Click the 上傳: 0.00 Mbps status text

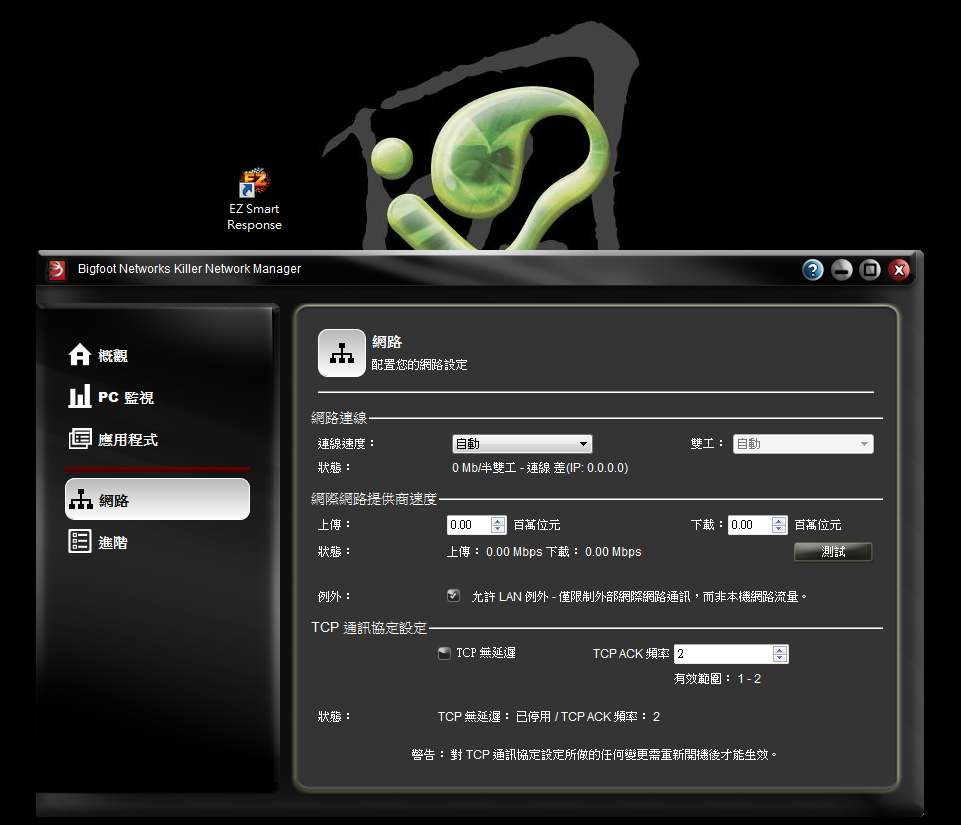tap(544, 552)
